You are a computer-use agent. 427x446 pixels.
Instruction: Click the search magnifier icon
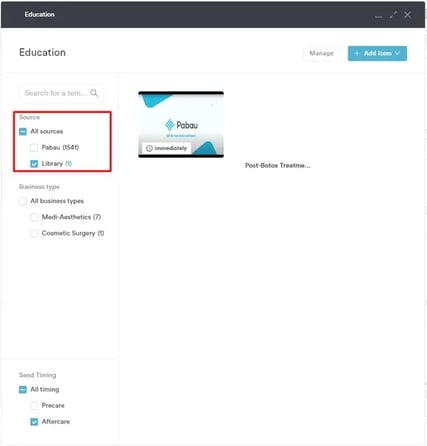(x=94, y=93)
